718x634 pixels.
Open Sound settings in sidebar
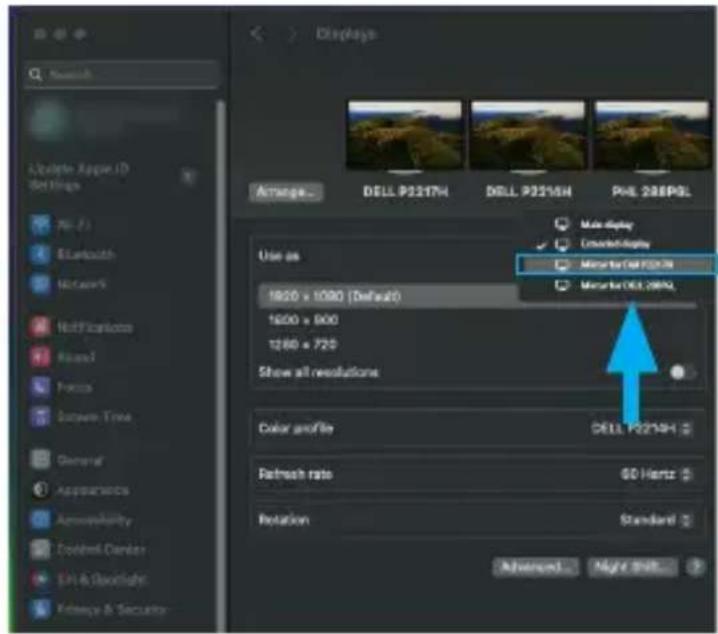click(x=62, y=357)
